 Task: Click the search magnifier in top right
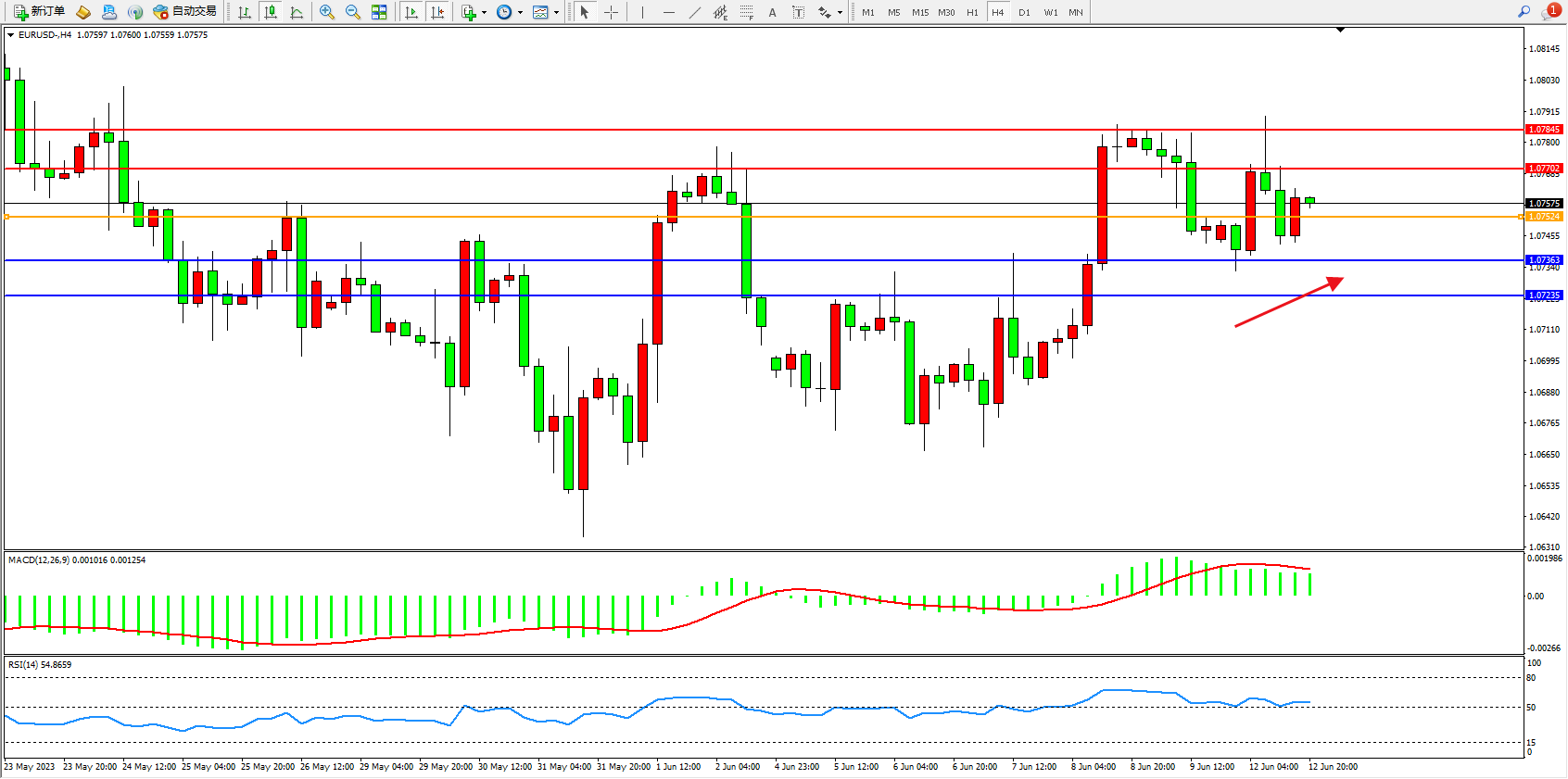pos(1524,12)
